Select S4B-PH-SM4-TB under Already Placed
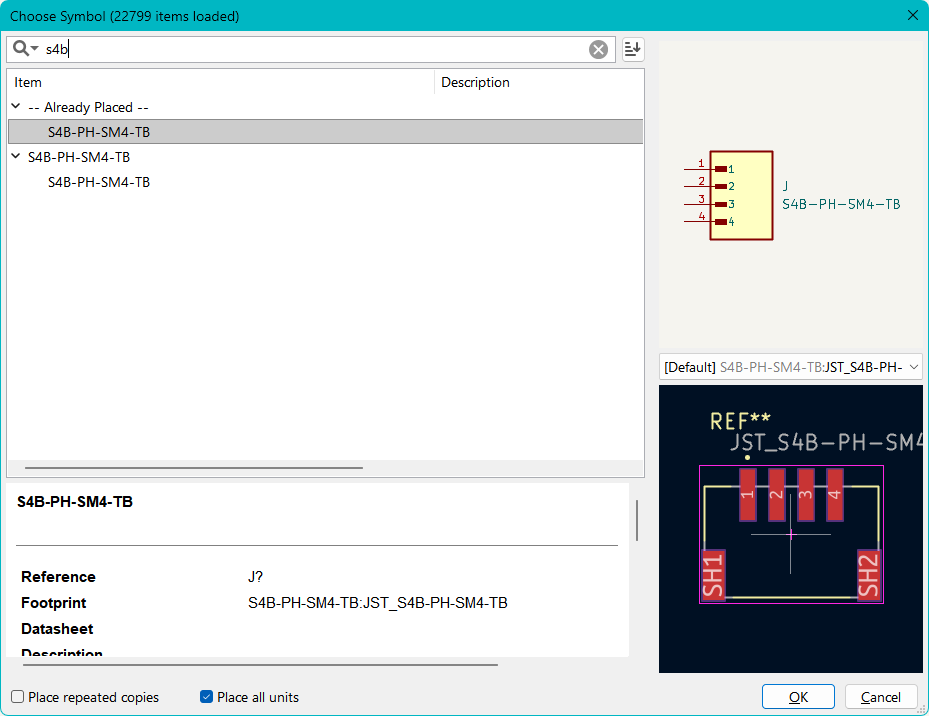This screenshot has width=929, height=716. [325, 132]
